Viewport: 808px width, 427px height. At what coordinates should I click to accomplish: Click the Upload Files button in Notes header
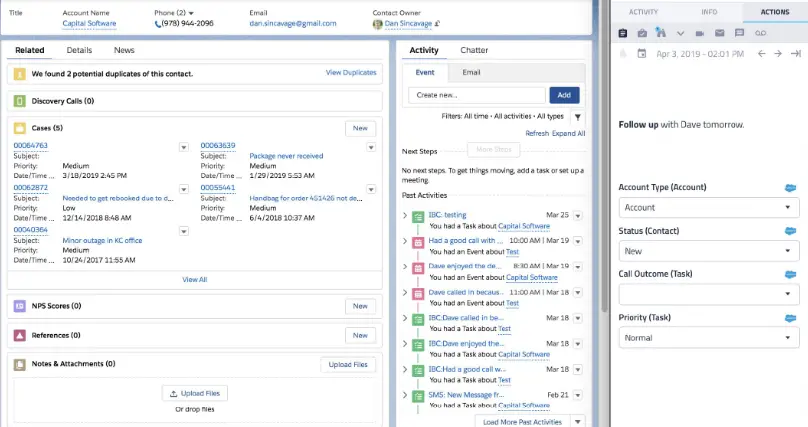pyautogui.click(x=348, y=365)
